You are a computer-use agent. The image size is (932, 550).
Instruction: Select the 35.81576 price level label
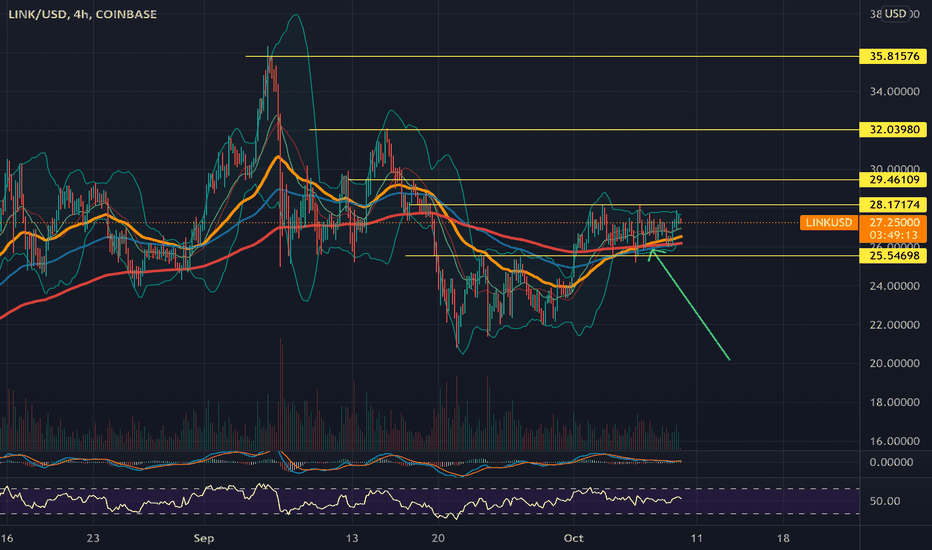tap(893, 56)
